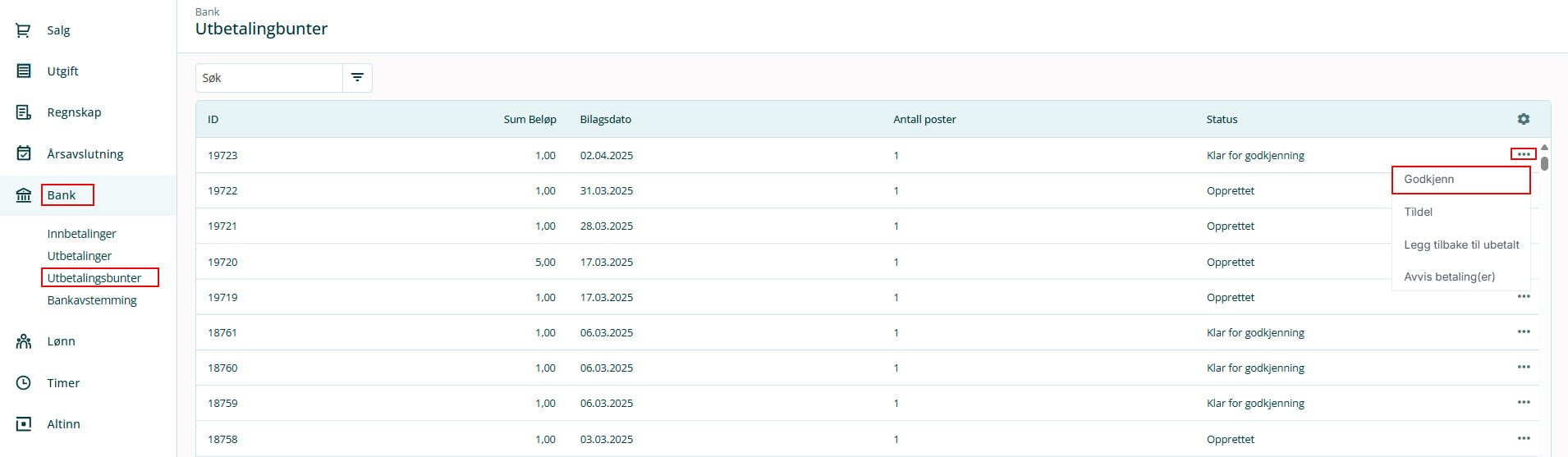Open the three-dot menu for batch 19723
The image size is (1568, 457).
coord(1523,154)
